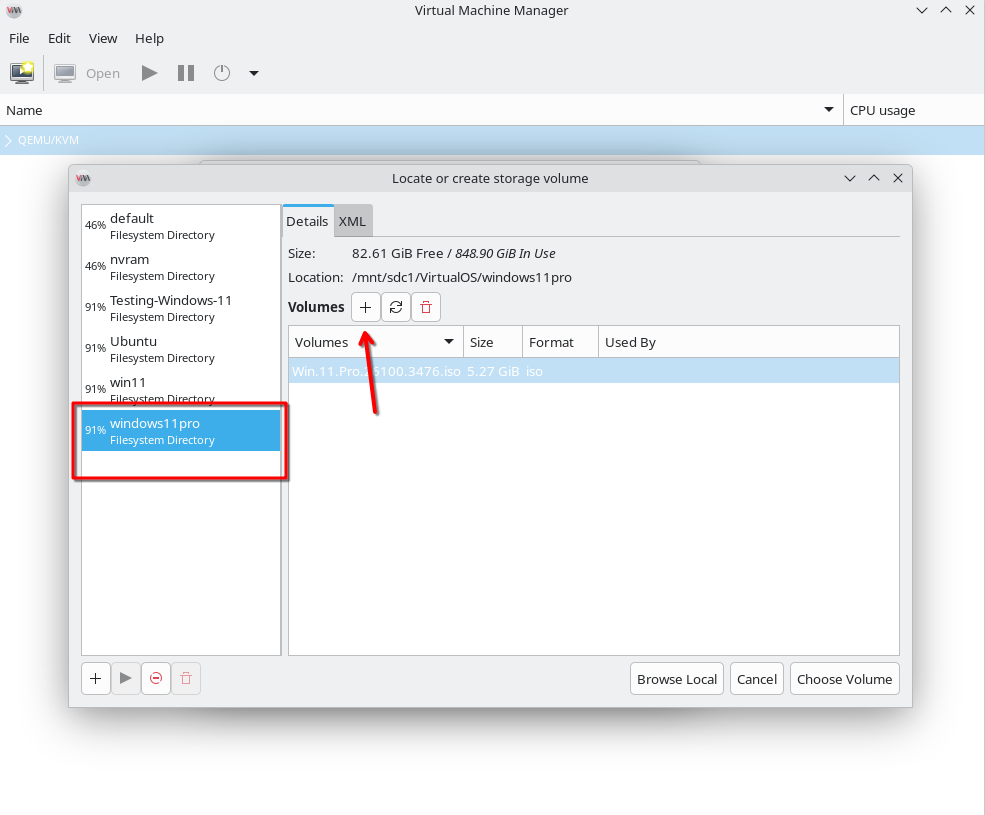Maximize the storage volume dialog
The width and height of the screenshot is (985, 815).
[874, 178]
